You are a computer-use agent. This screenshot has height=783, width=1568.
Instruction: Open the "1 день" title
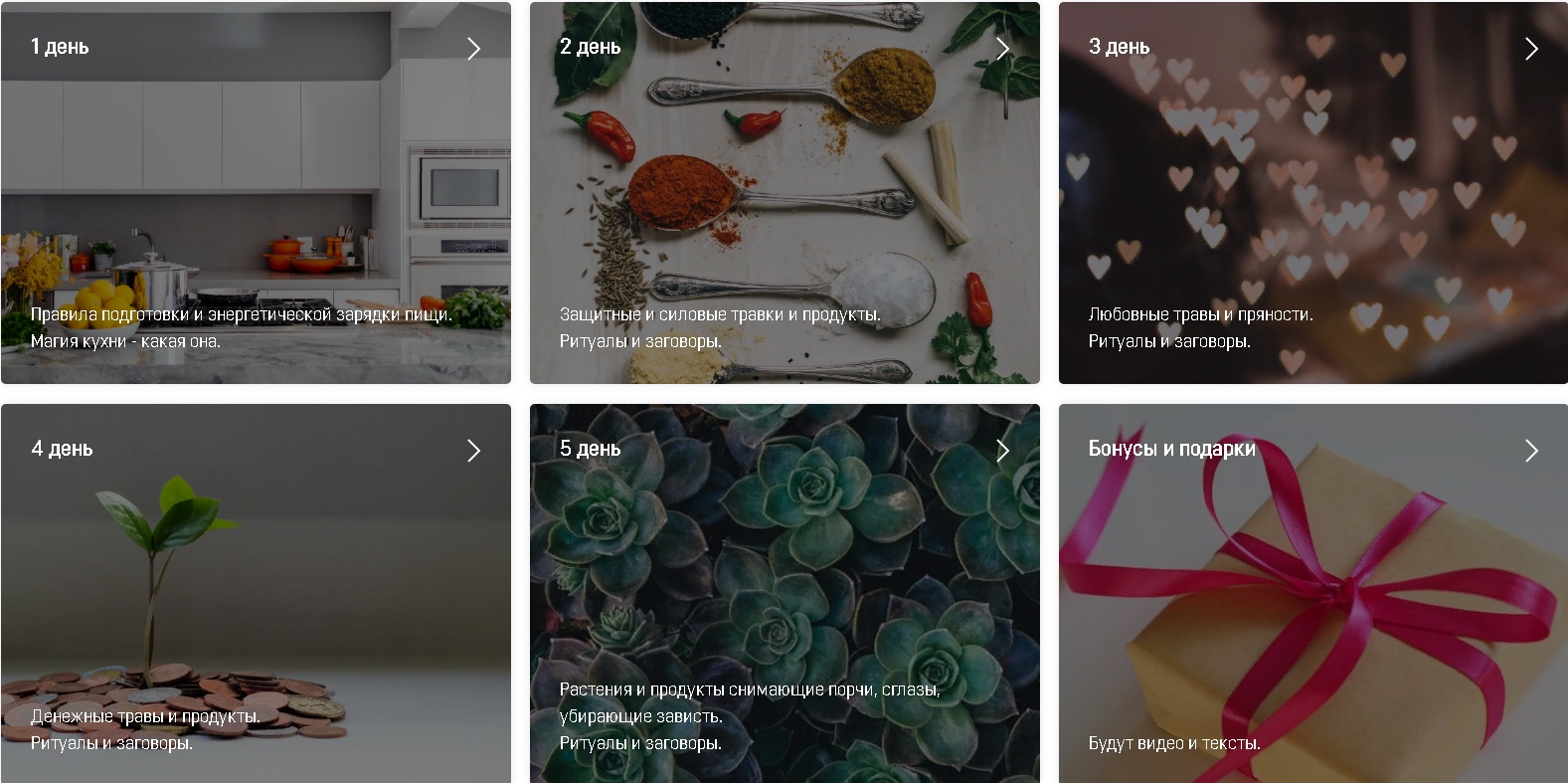60,47
